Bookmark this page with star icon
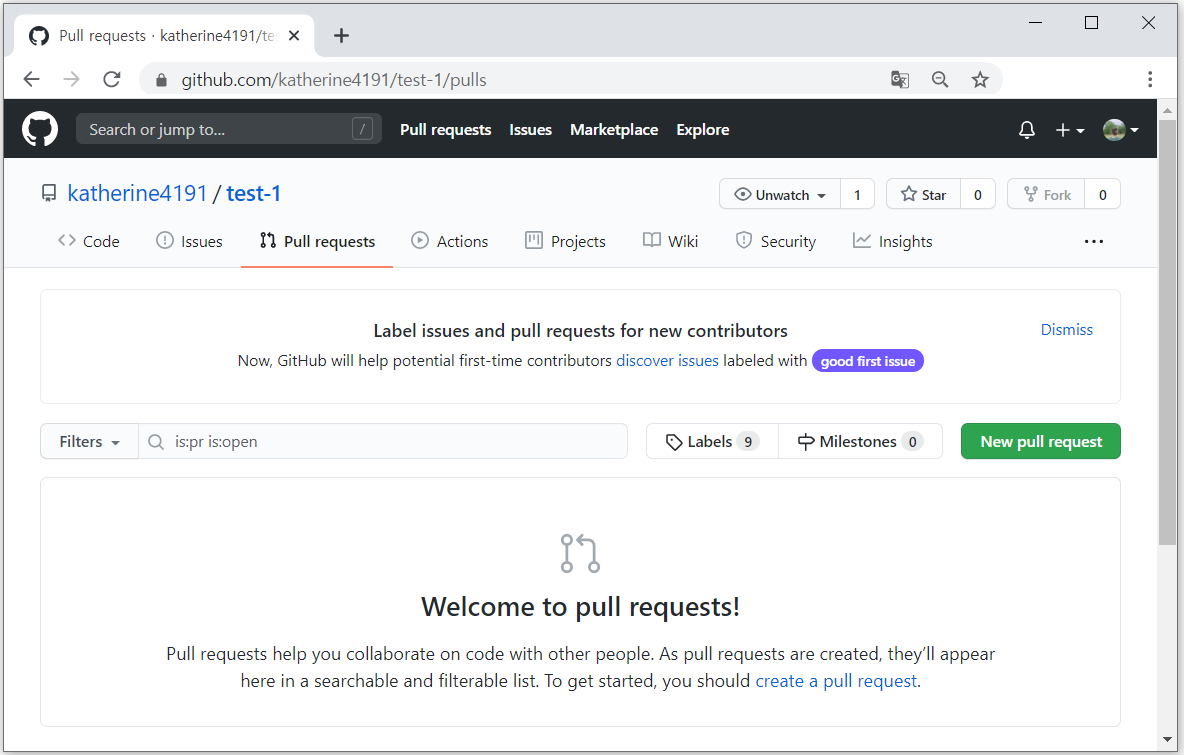The height and width of the screenshot is (755, 1184). (979, 79)
